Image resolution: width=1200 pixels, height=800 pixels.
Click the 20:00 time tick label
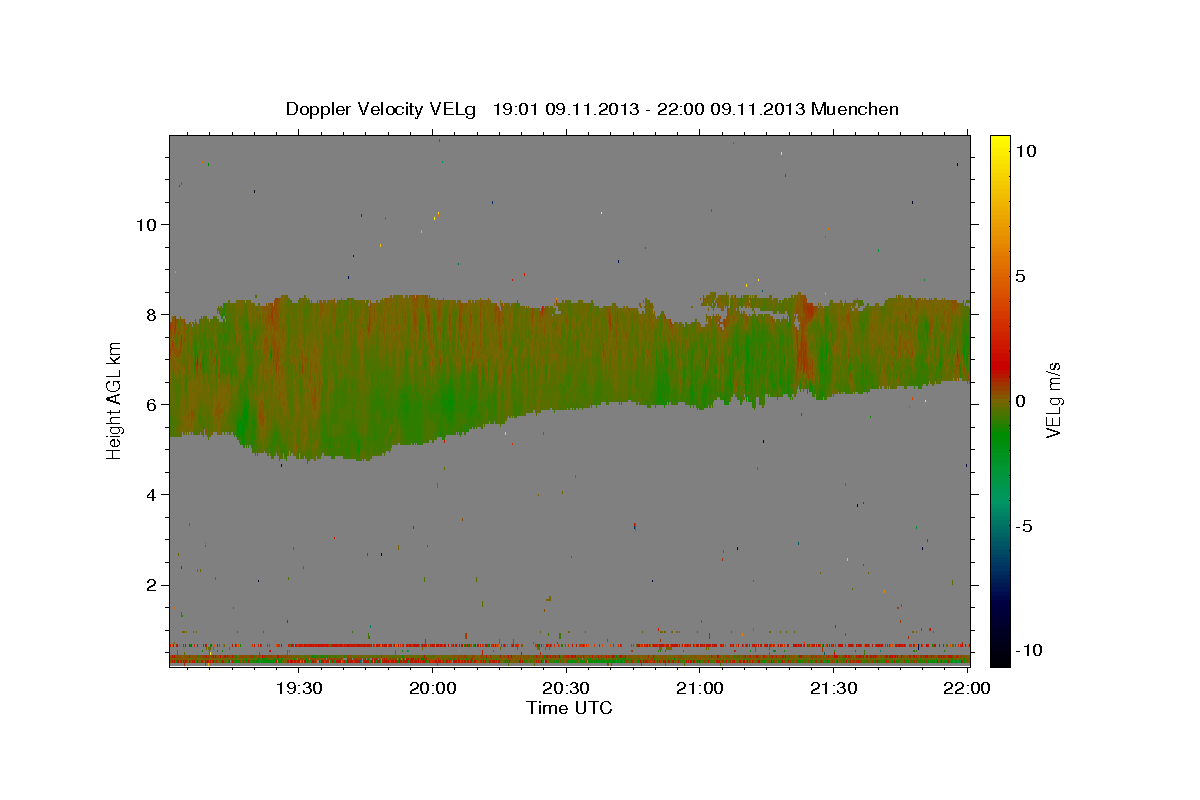coord(433,688)
